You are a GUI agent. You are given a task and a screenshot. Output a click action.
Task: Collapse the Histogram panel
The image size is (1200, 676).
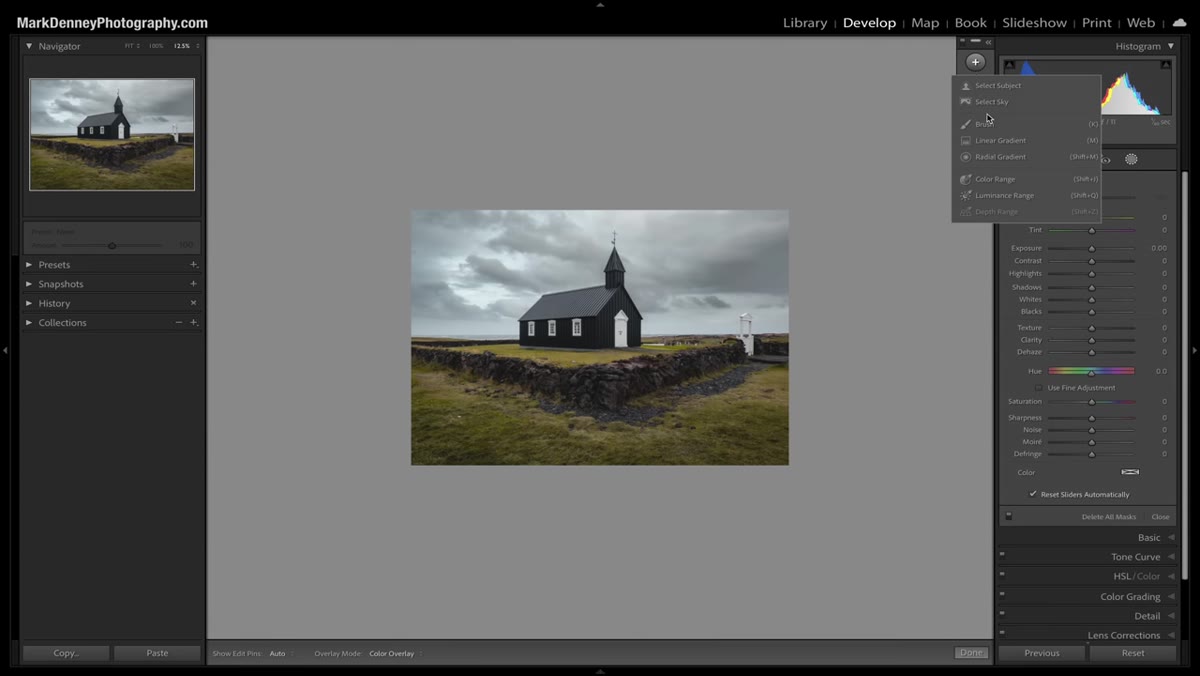click(x=1171, y=46)
